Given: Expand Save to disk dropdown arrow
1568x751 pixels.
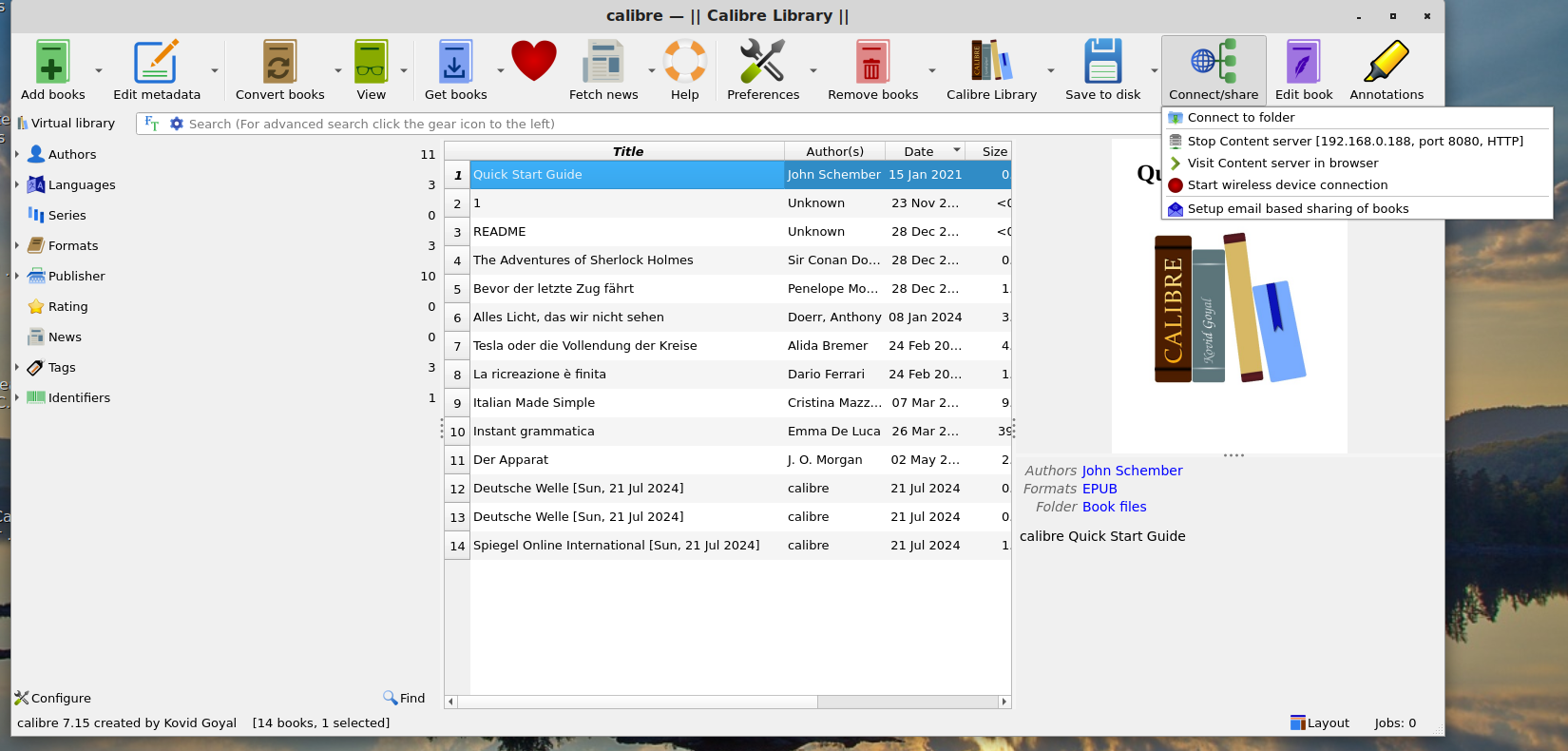Looking at the screenshot, I should click(x=1155, y=70).
